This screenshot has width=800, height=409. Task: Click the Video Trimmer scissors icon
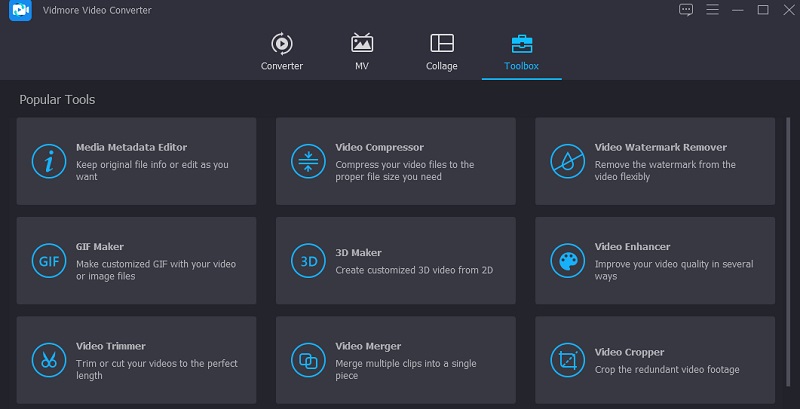click(x=47, y=360)
